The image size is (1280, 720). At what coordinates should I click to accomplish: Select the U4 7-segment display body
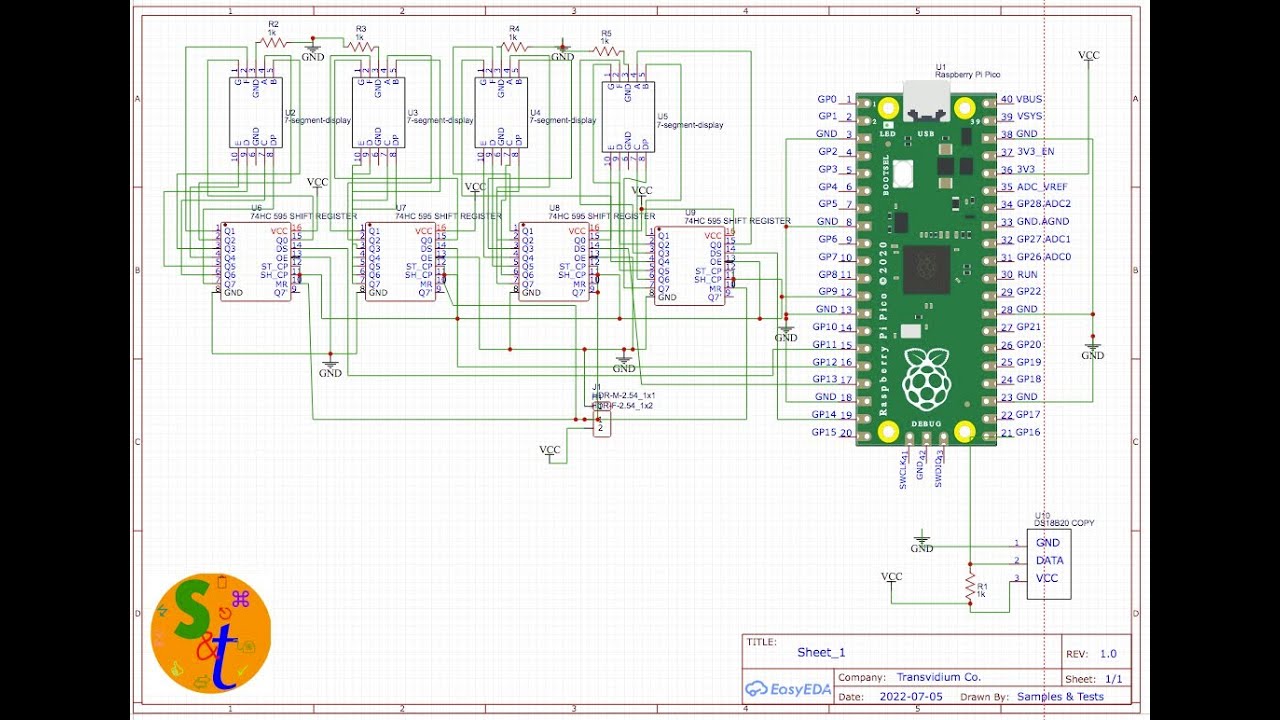tap(501, 112)
